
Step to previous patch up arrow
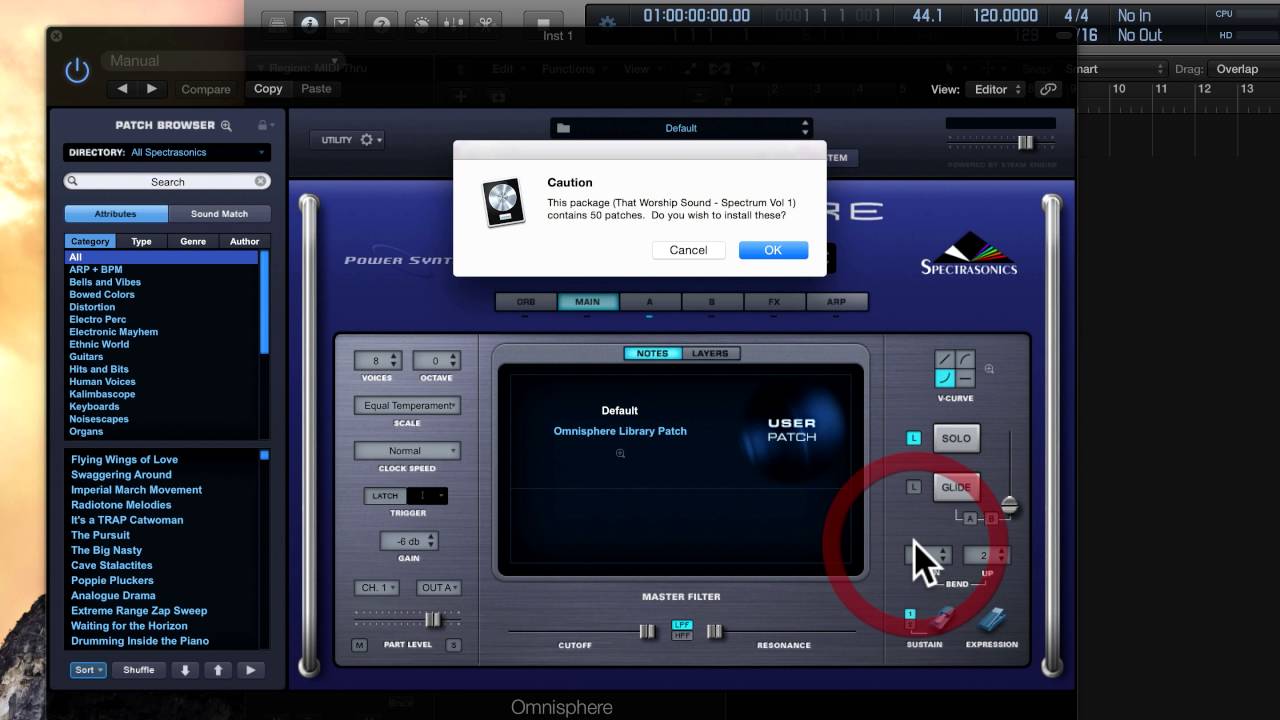click(218, 670)
